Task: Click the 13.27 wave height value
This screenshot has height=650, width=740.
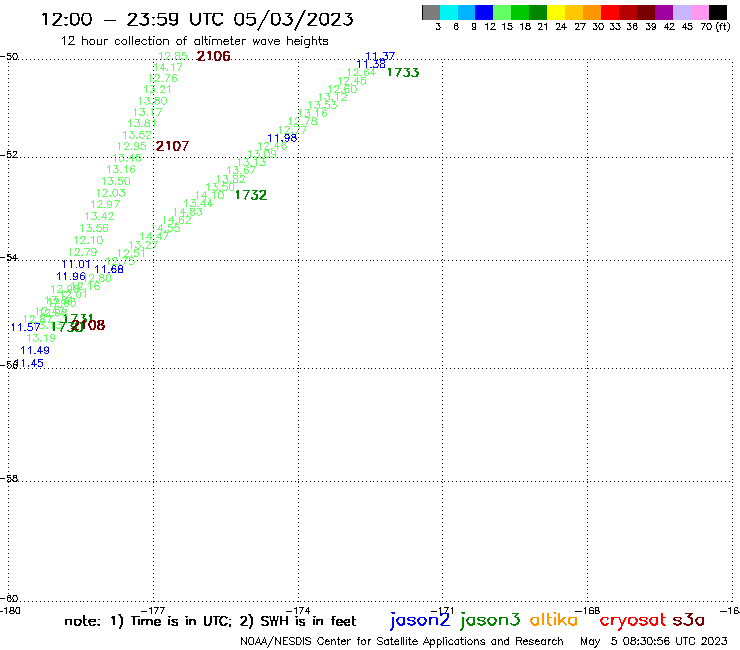Action: click(143, 245)
